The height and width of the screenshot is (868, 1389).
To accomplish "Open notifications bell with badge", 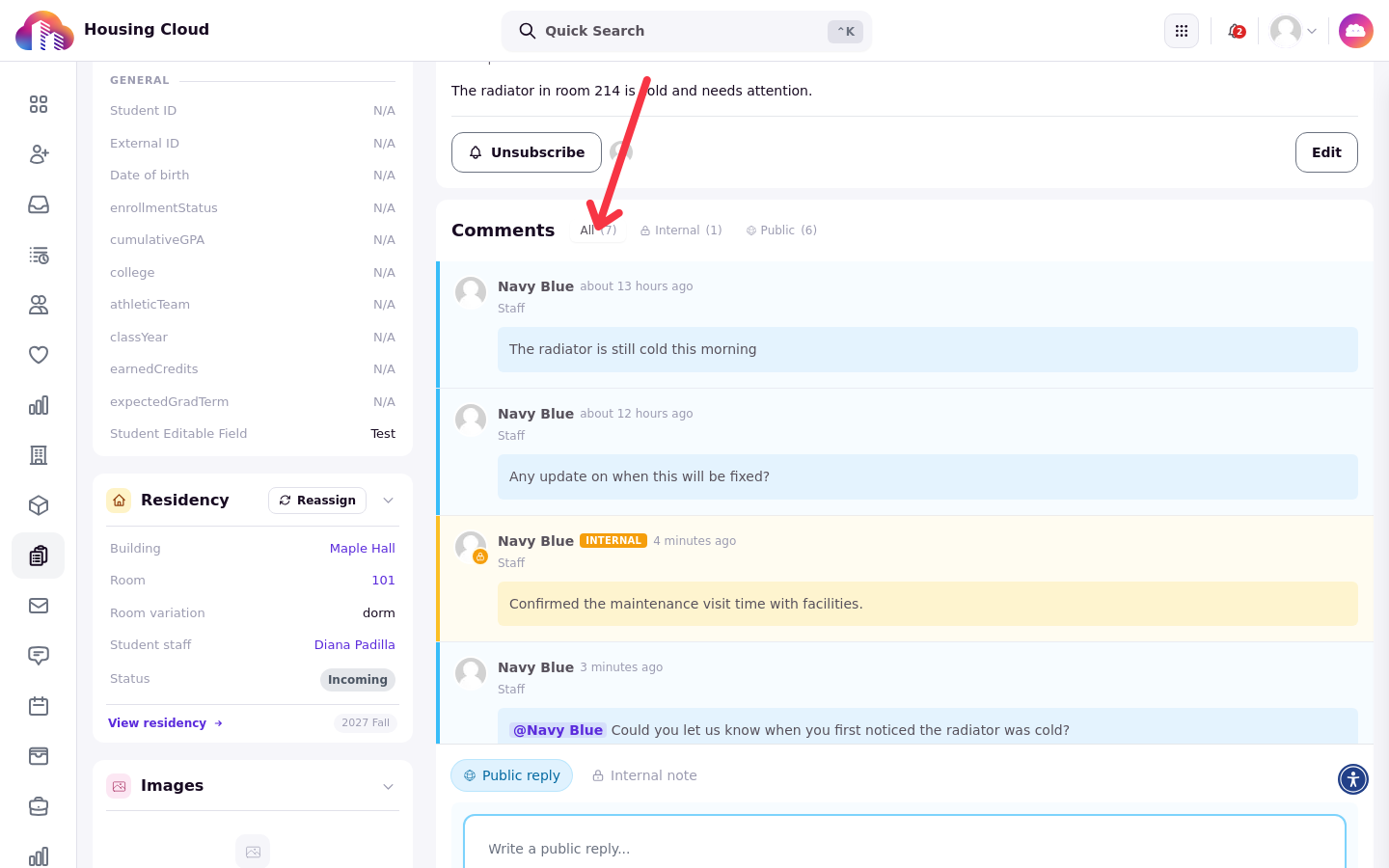I will point(1236,31).
